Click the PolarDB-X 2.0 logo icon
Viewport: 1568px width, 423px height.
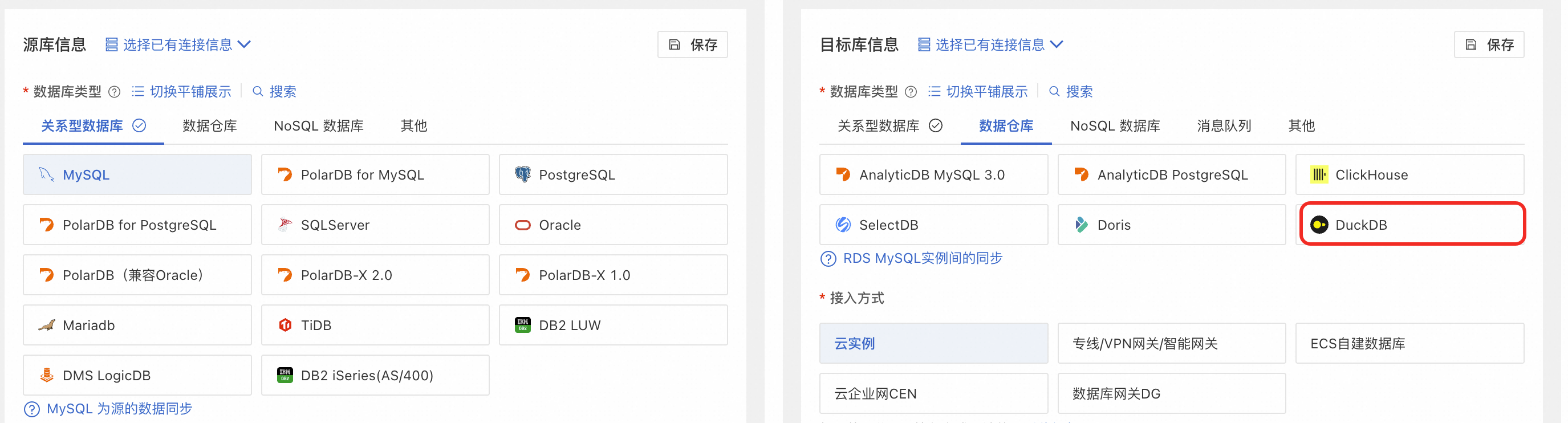[285, 275]
